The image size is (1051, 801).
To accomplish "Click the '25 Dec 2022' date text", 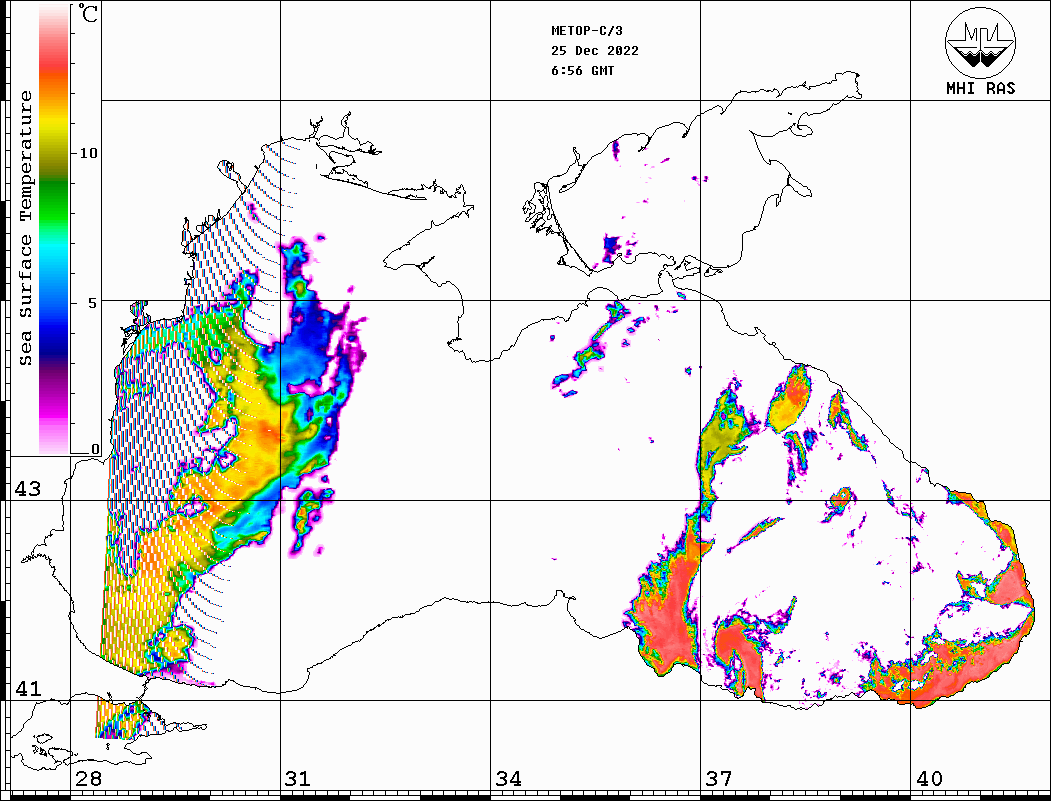I will [x=595, y=51].
